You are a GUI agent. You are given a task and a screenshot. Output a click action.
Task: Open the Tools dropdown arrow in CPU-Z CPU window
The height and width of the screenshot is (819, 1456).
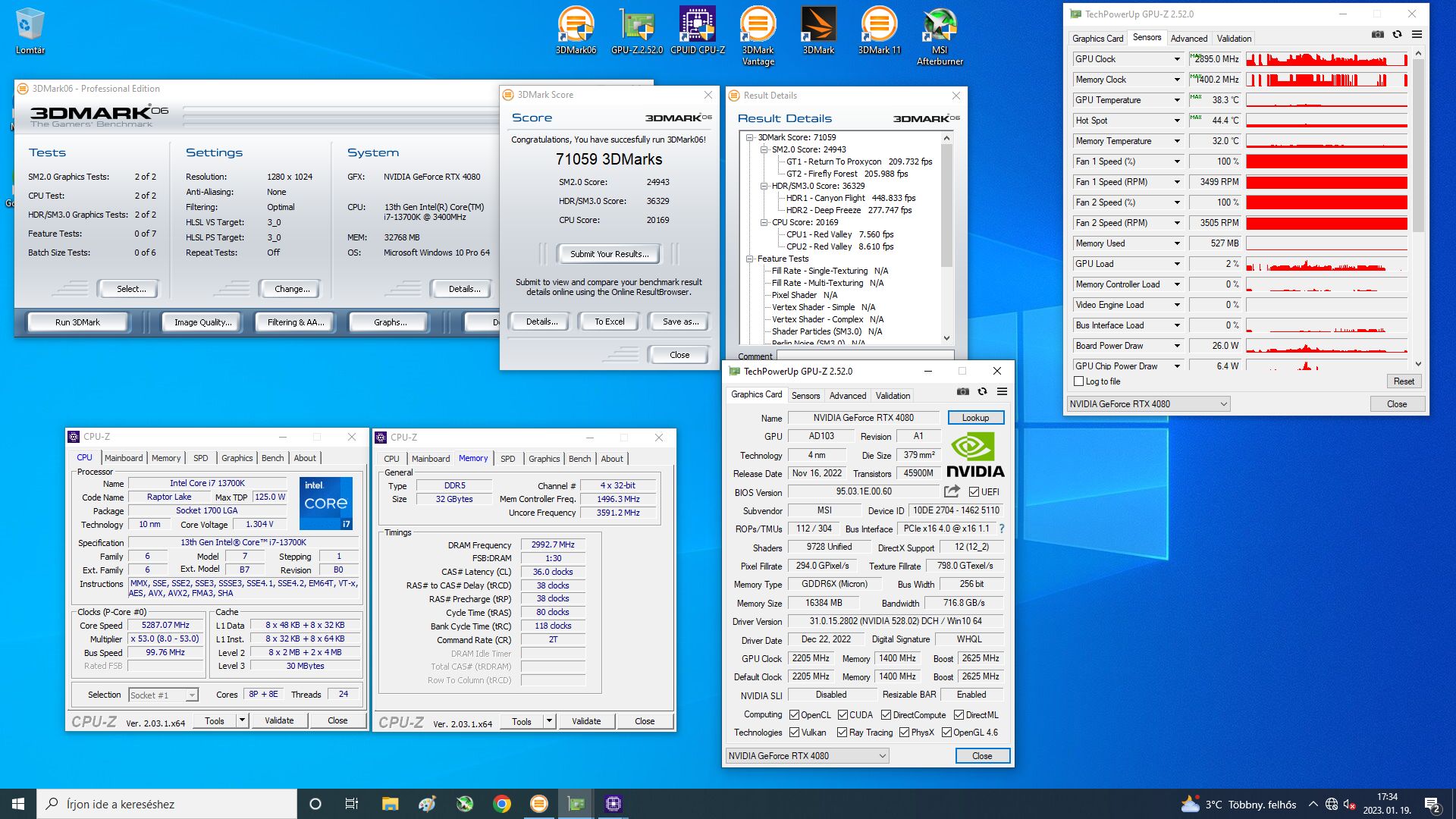242,720
